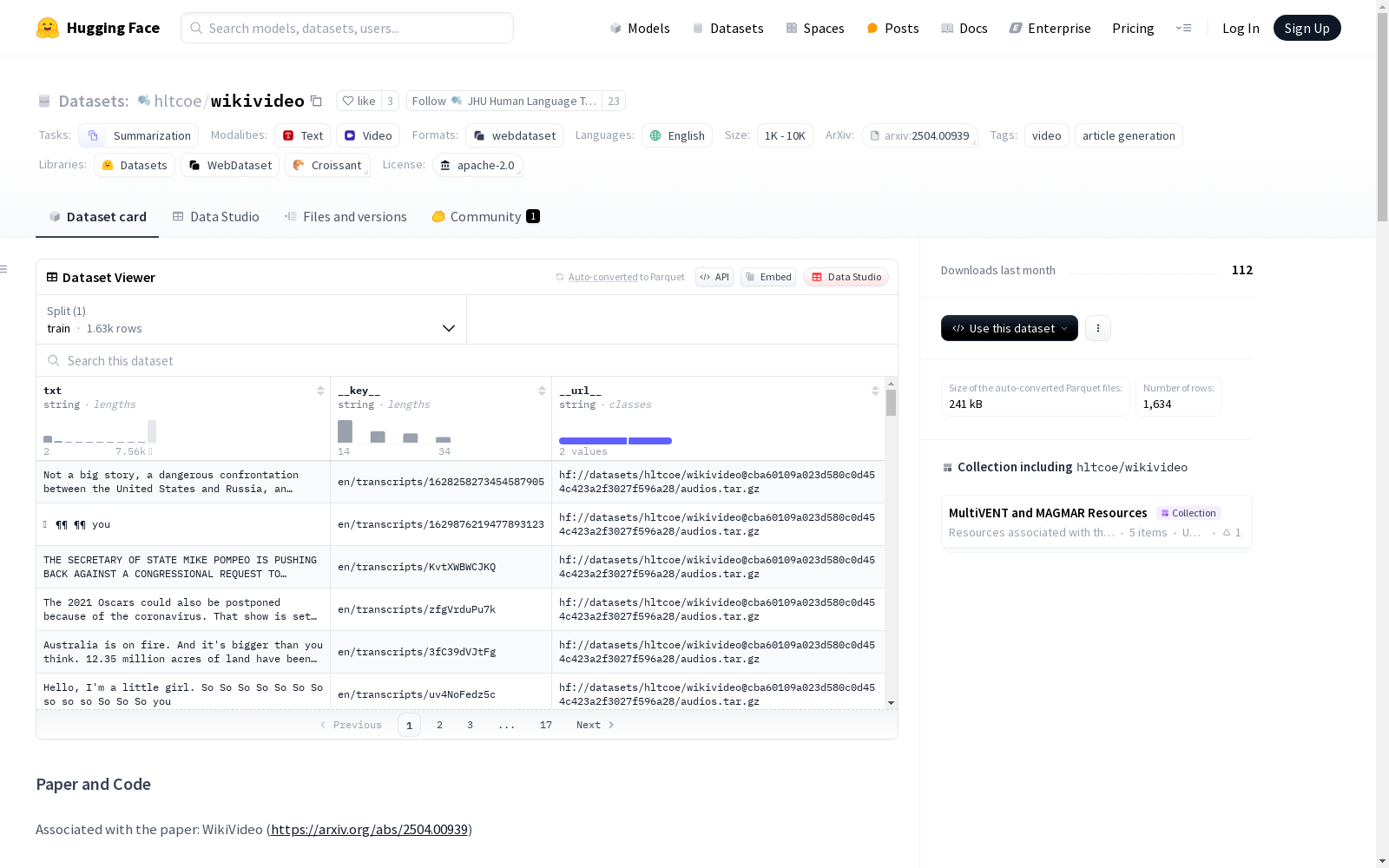This screenshot has height=868, width=1389.
Task: Click the WebDataset library tag
Action: (230, 165)
